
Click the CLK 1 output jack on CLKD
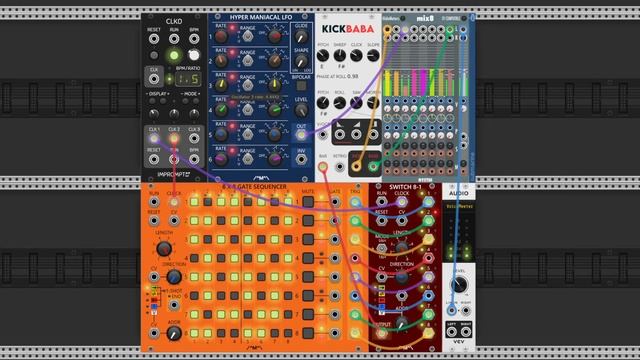click(154, 139)
